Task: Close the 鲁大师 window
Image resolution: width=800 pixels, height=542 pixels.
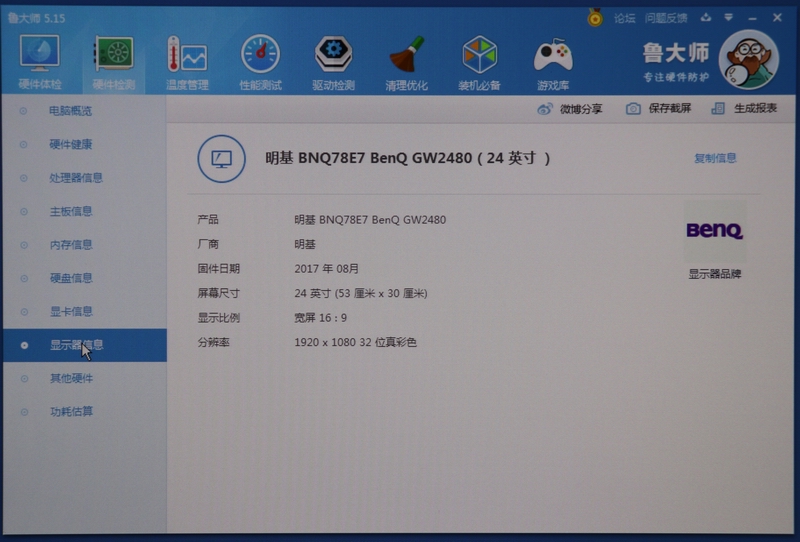Action: coord(777,18)
